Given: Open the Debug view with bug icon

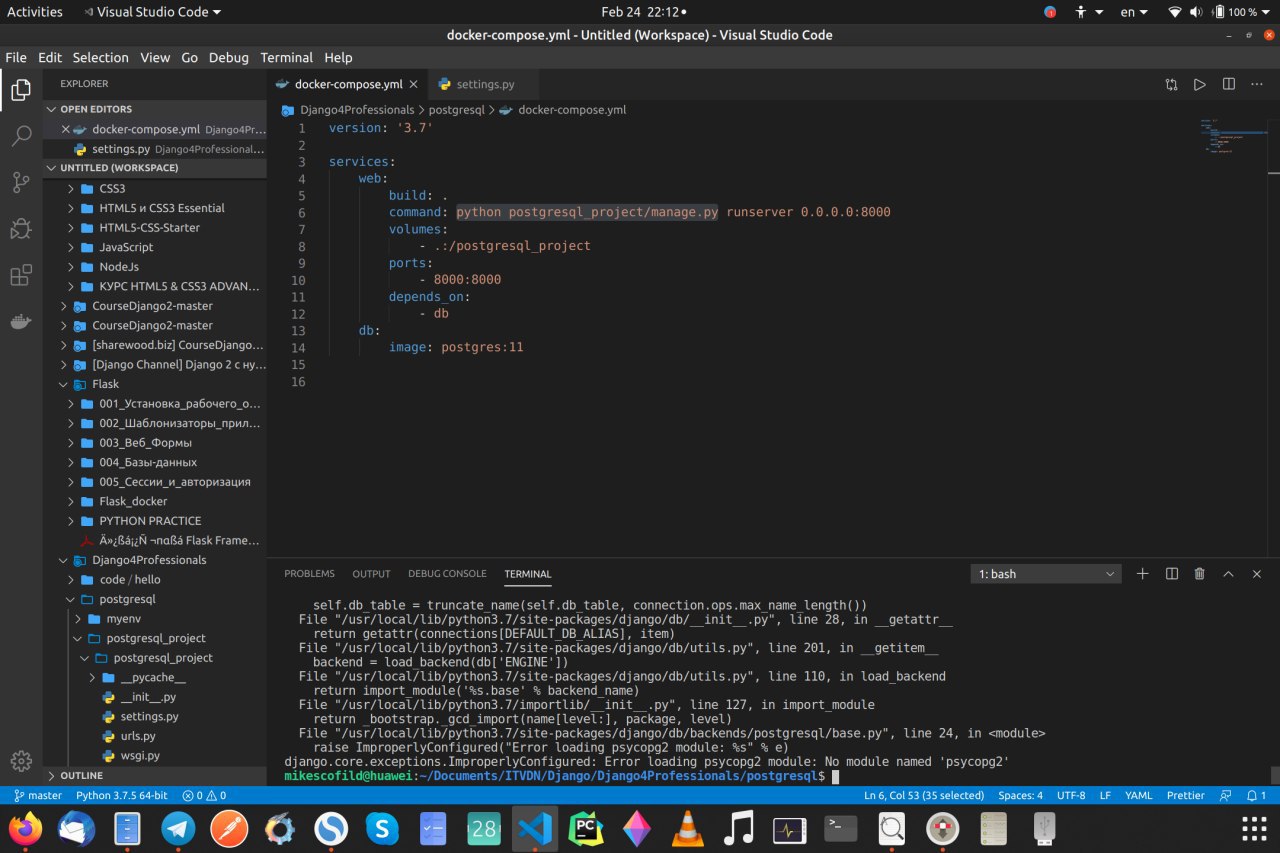Looking at the screenshot, I should (21, 229).
